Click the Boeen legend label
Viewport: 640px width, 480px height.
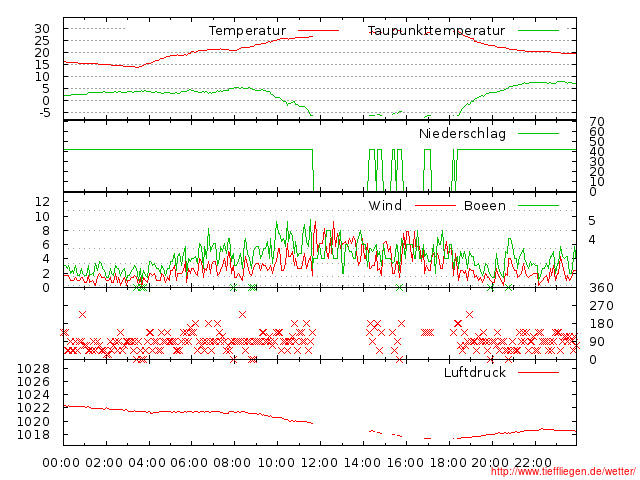485,205
